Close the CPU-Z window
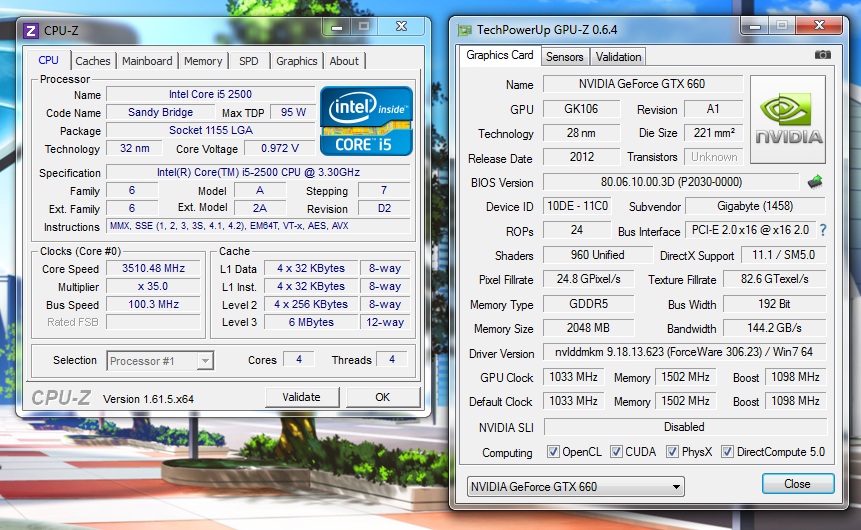This screenshot has width=861, height=530. click(x=401, y=27)
